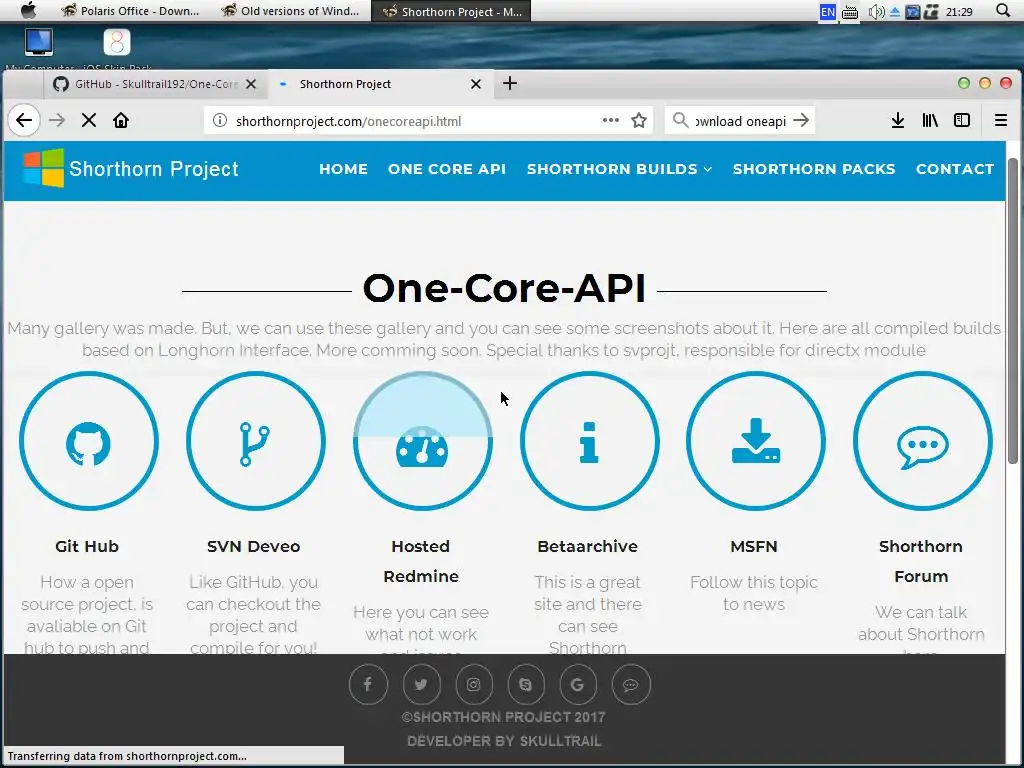Open the ONE CORE API nav item

pos(447,168)
